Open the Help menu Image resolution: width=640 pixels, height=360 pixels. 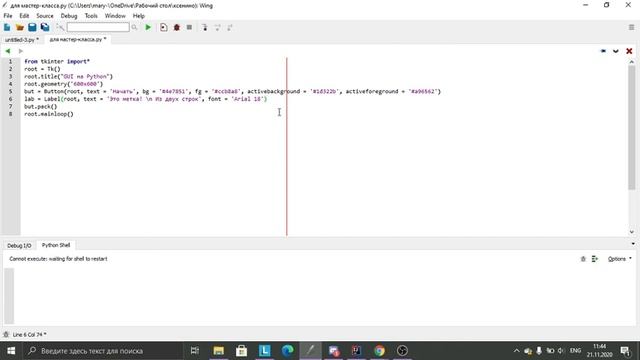(139, 16)
